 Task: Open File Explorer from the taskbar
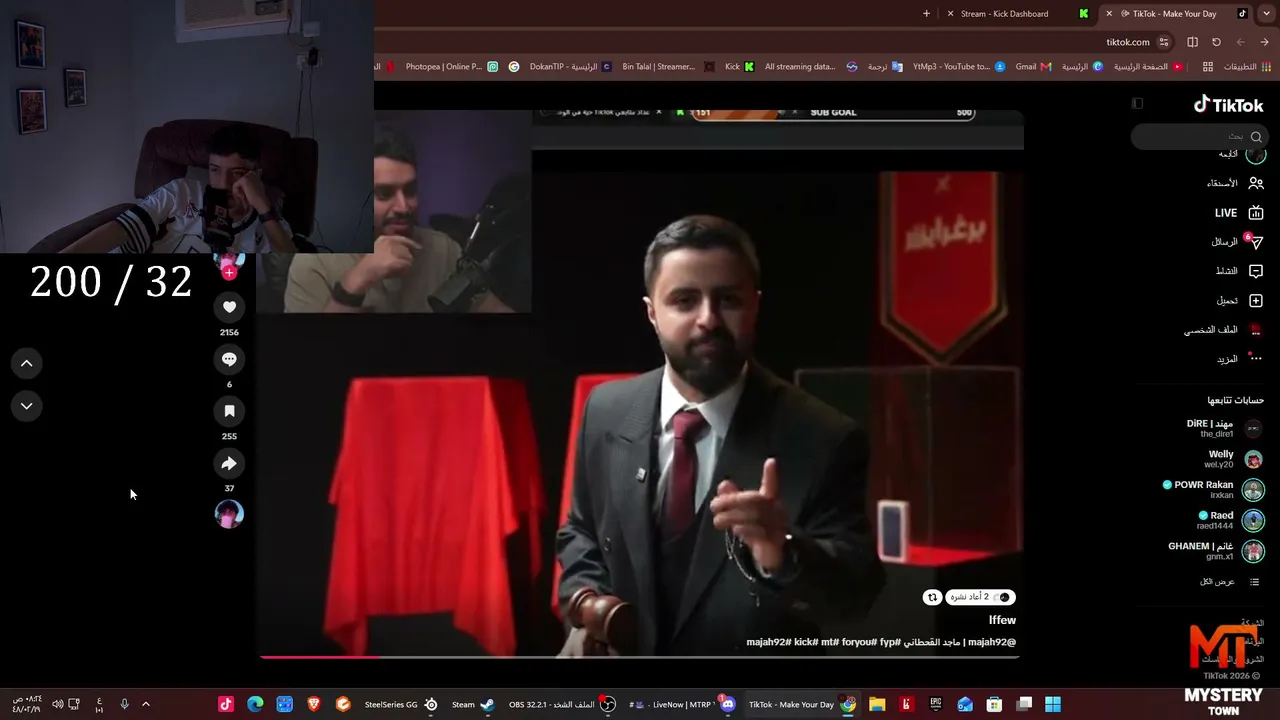(877, 704)
